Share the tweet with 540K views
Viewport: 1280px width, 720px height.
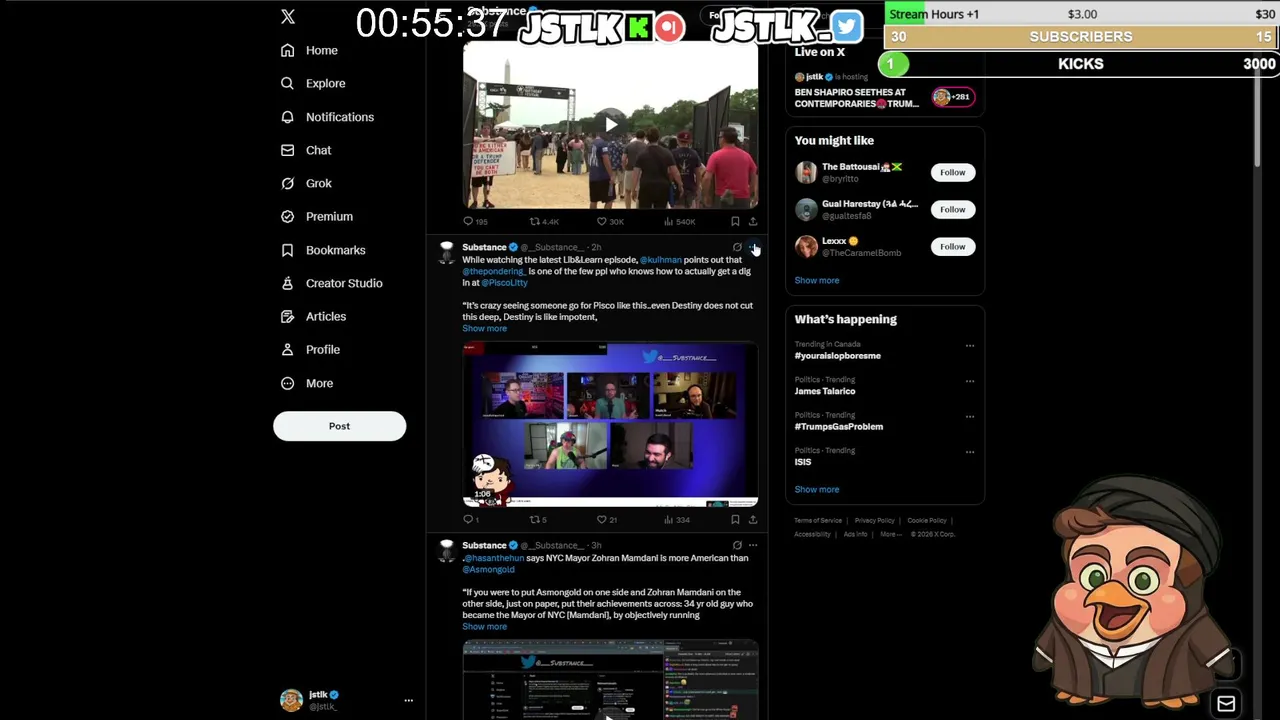pyautogui.click(x=753, y=221)
